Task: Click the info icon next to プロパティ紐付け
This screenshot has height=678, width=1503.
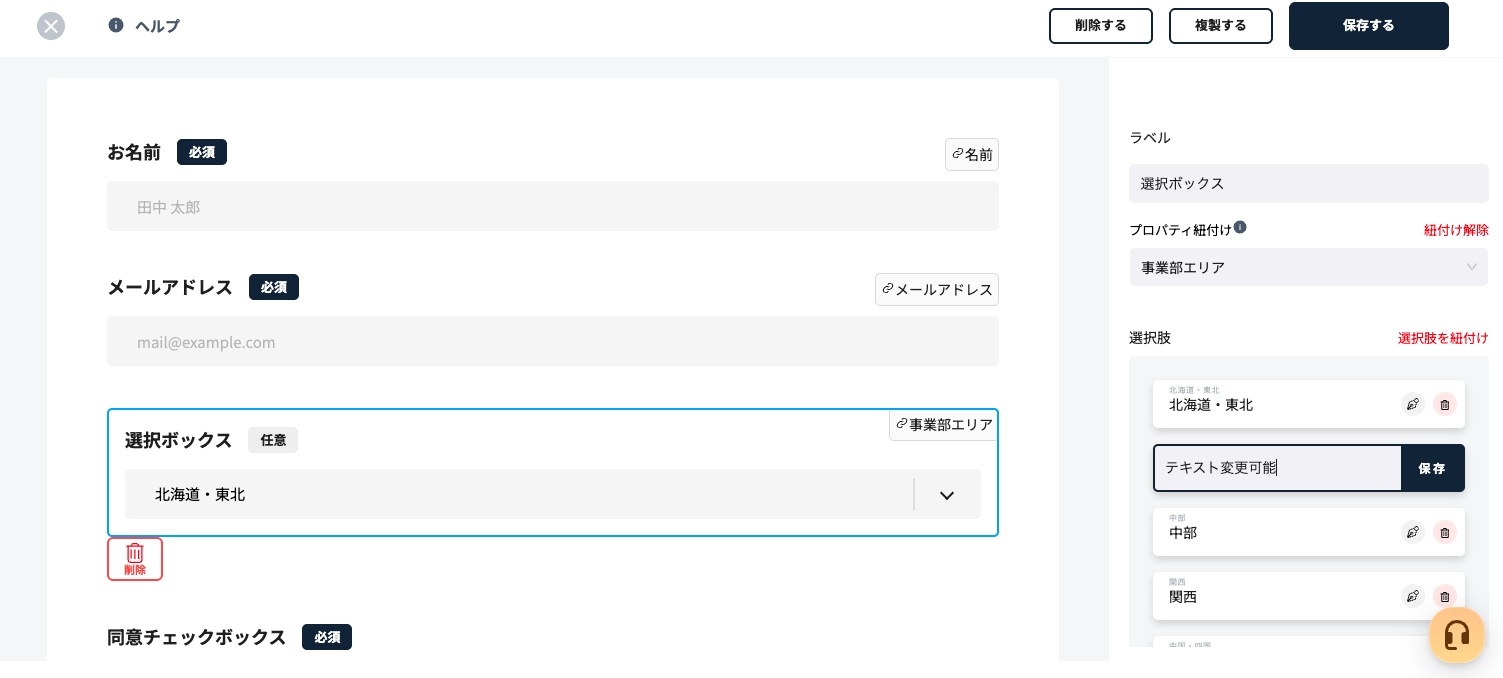Action: 1240,227
